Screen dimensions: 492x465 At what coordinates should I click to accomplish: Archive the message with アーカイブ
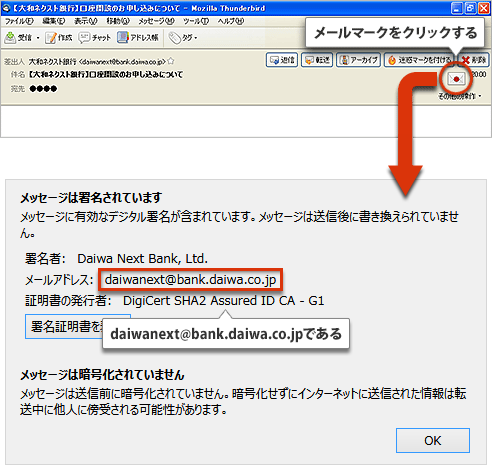click(358, 60)
